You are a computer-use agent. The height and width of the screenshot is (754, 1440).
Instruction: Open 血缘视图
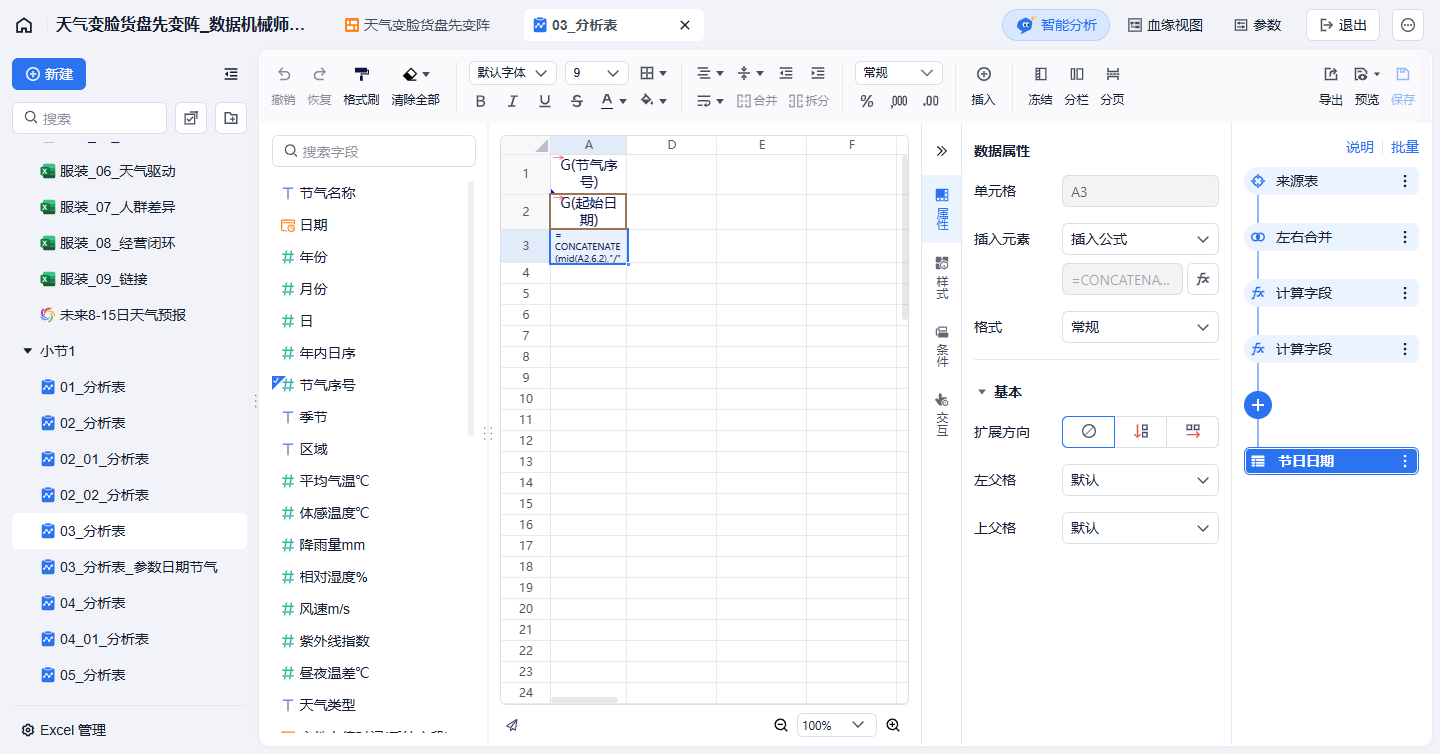click(x=1165, y=25)
